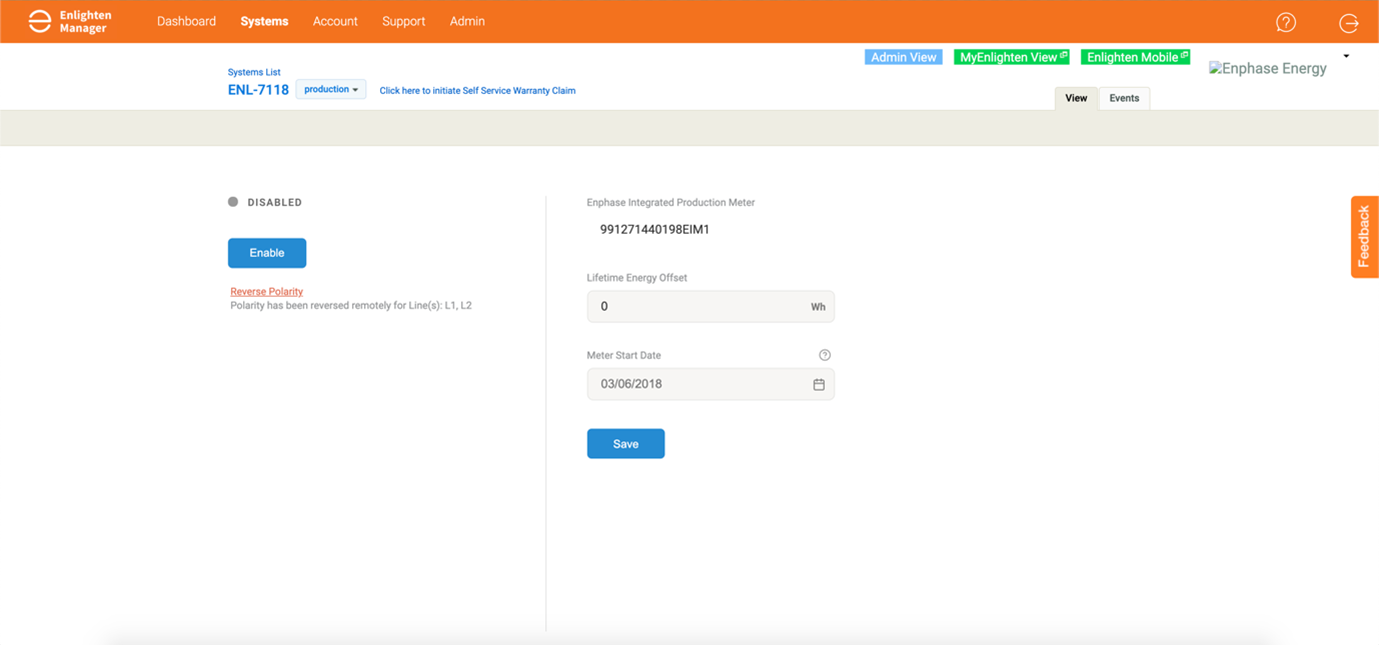Switch to the Events tab
Image resolution: width=1379 pixels, height=645 pixels.
point(1124,98)
